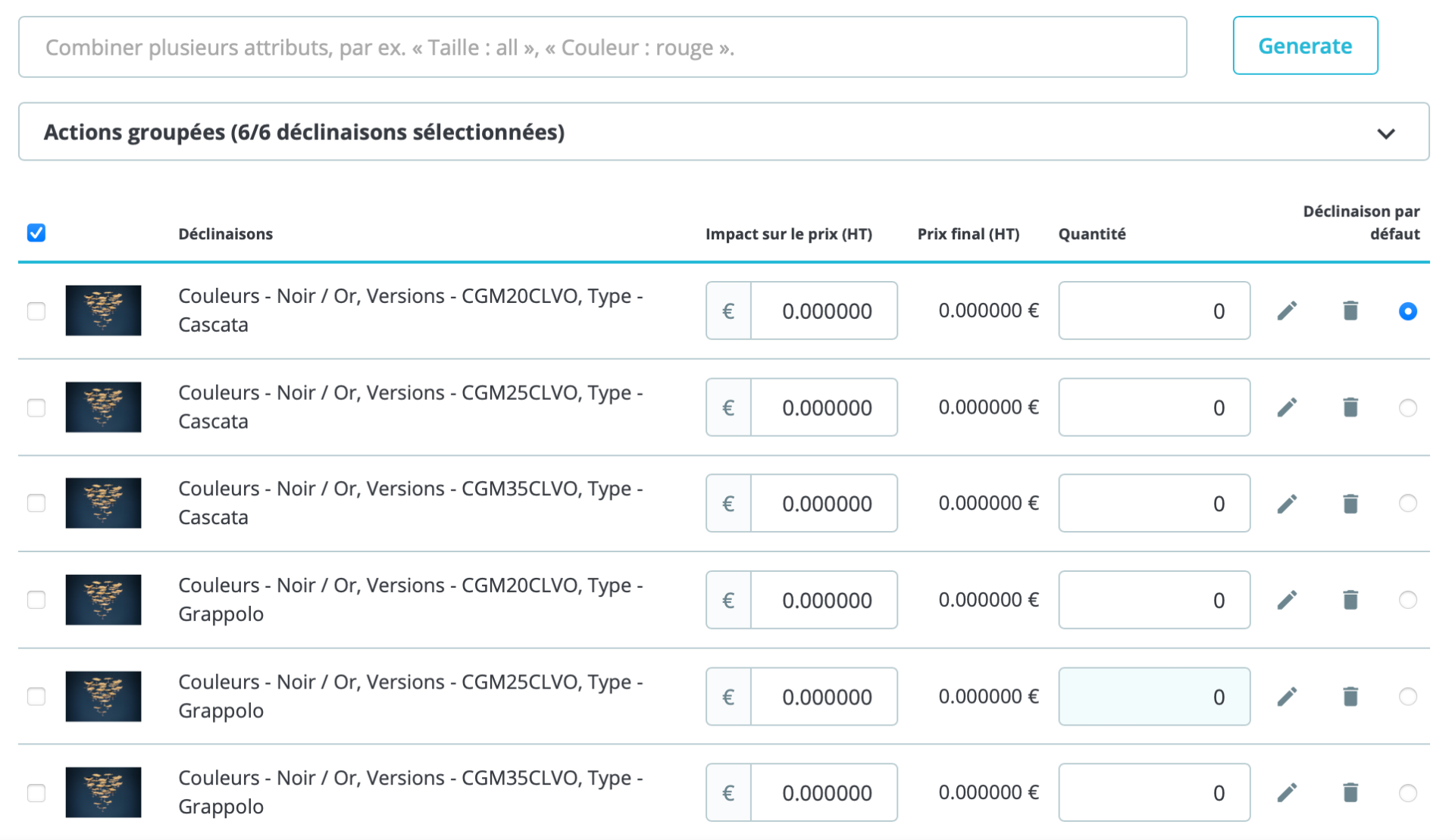1455x840 pixels.
Task: Check the CGM35CLVO Grappolo row checkbox
Action: (36, 793)
